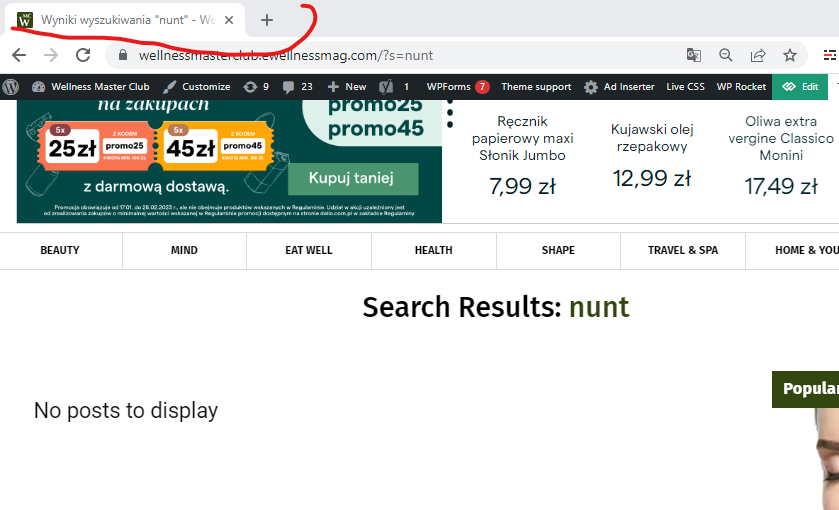Click the "No posts to display" text

click(x=126, y=410)
